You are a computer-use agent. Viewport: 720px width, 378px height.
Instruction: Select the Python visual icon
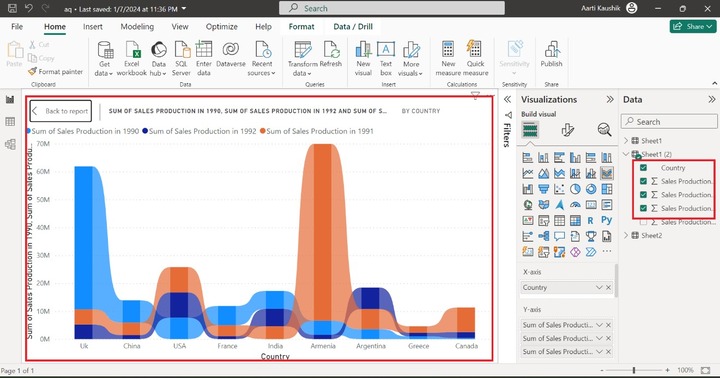[x=607, y=220]
